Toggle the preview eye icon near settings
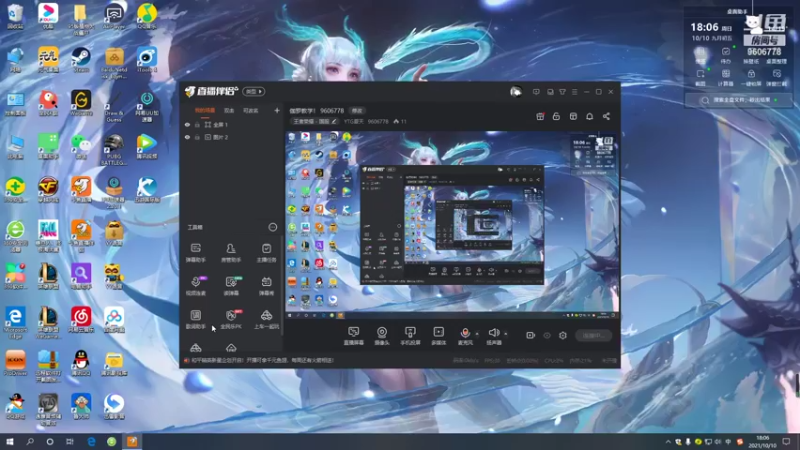The image size is (800, 450). click(x=547, y=335)
